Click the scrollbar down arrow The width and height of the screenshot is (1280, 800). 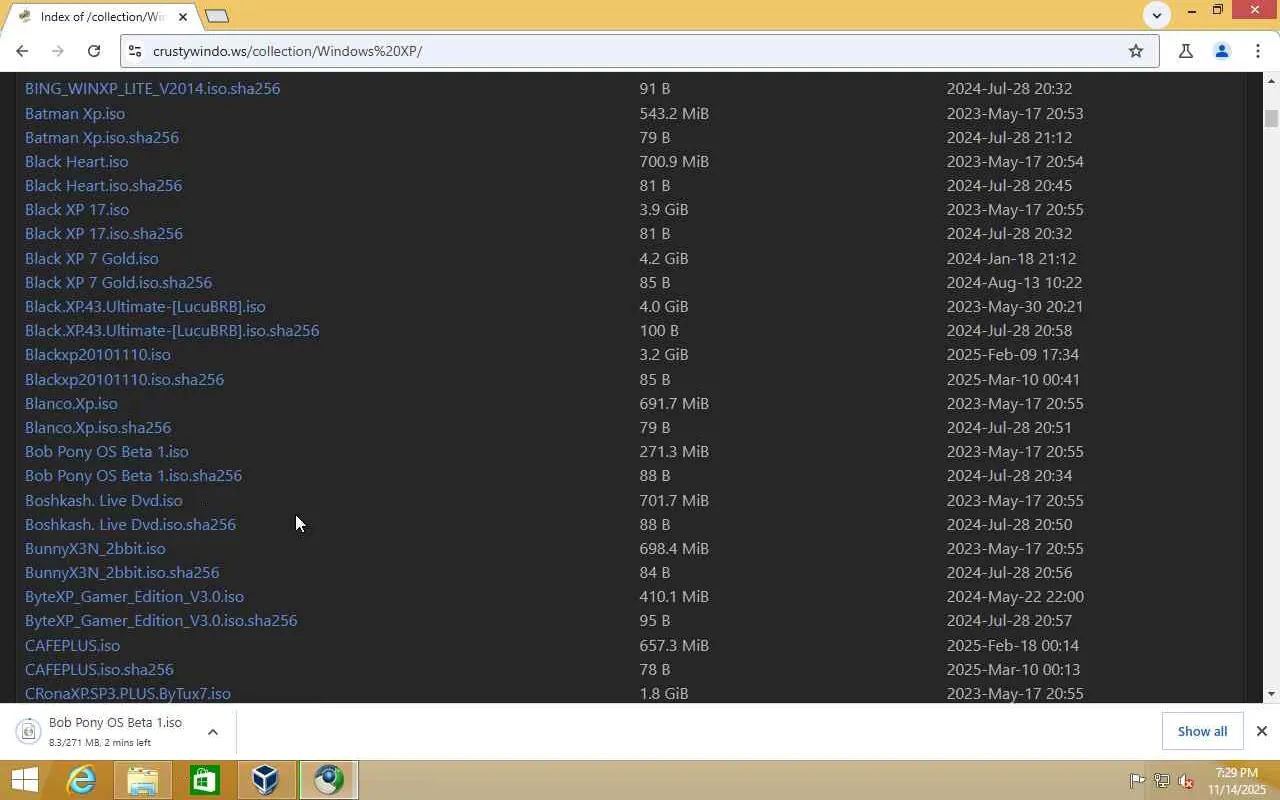point(1271,694)
